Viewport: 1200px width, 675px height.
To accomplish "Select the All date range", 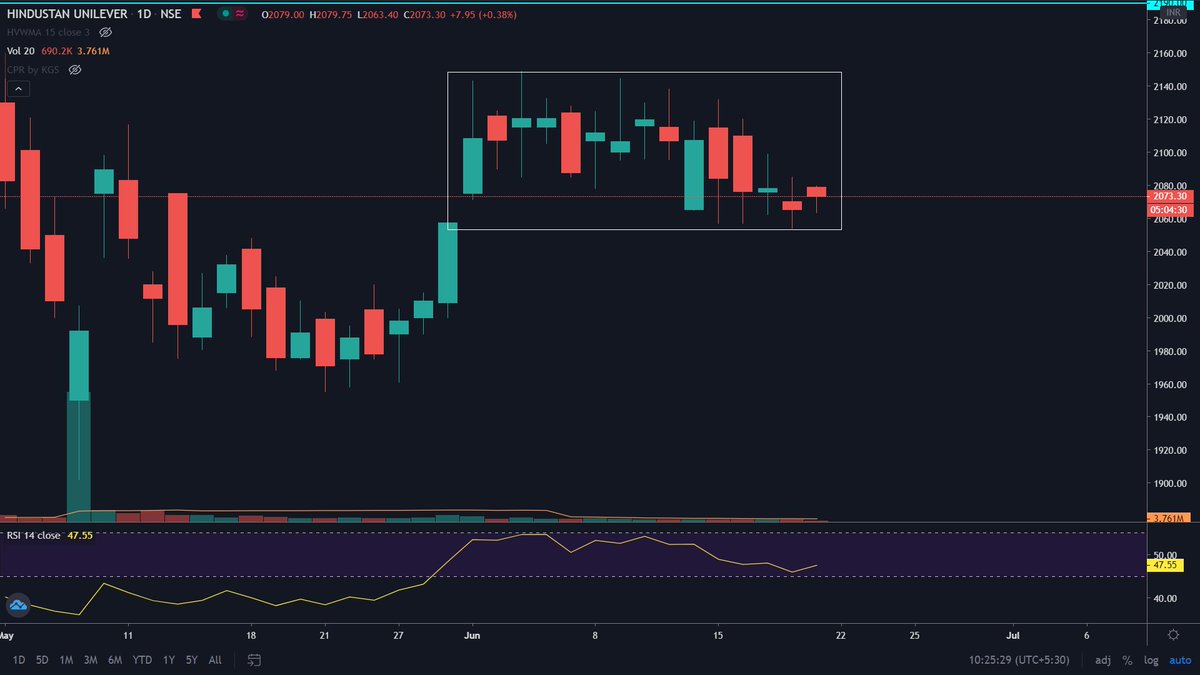I will coord(215,660).
